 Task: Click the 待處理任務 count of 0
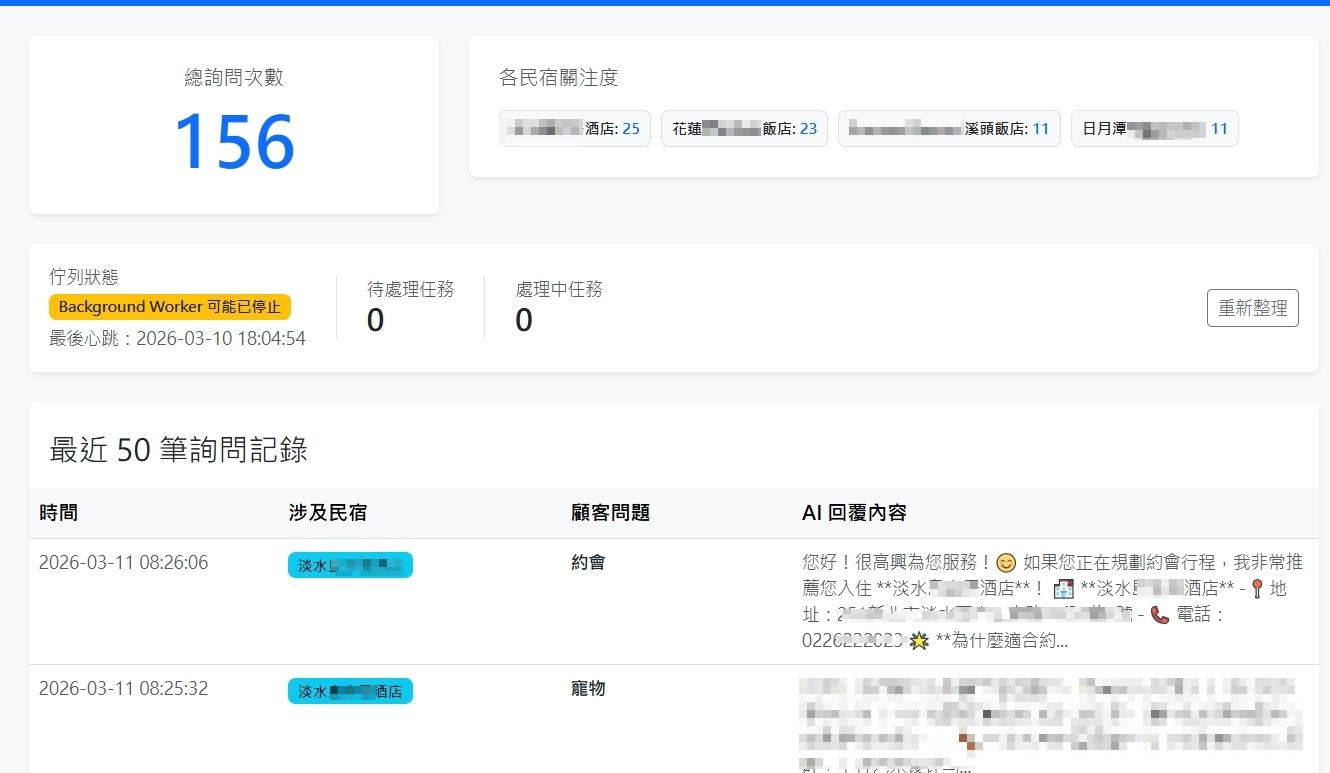click(375, 320)
